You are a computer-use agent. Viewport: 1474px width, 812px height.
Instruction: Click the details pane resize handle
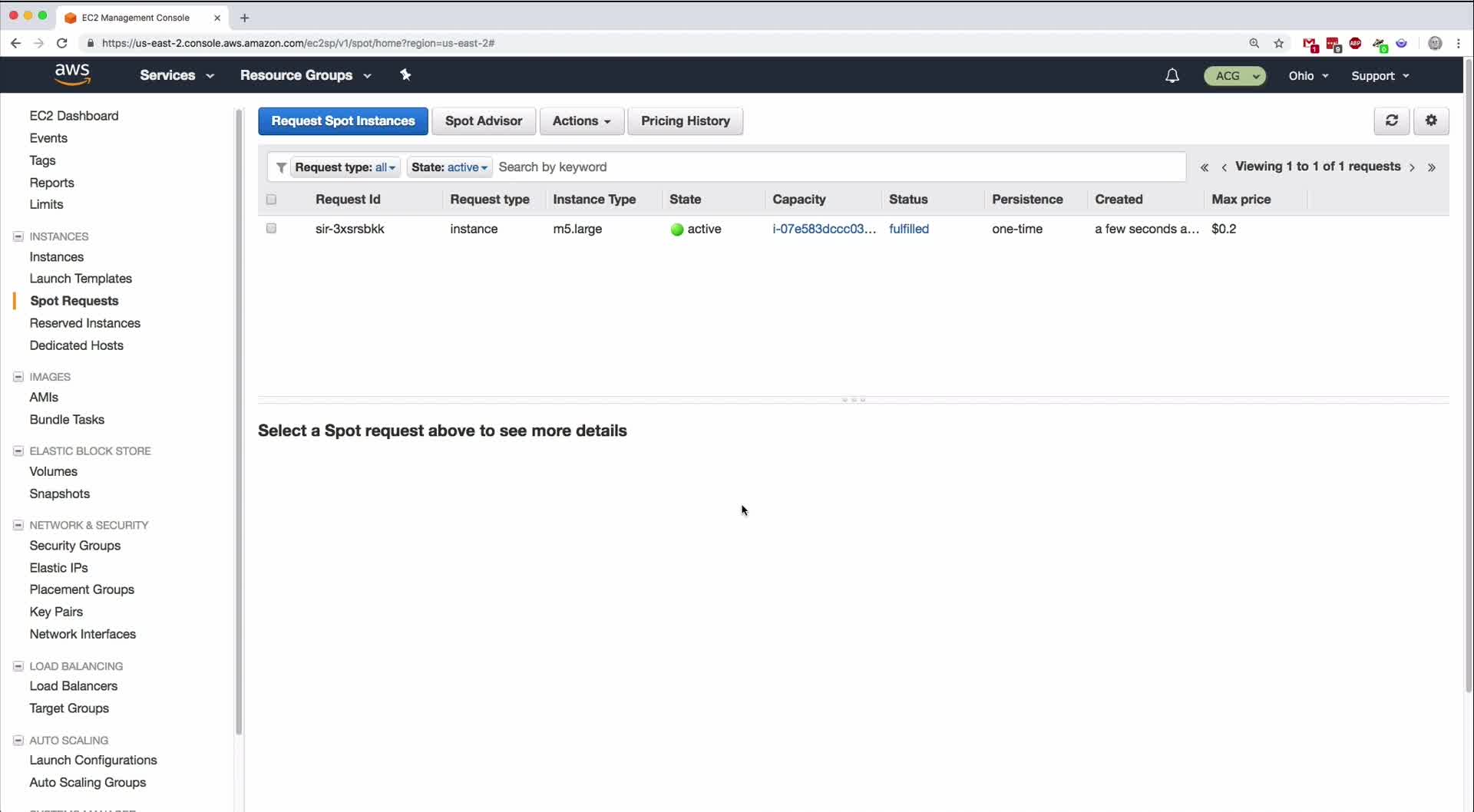tap(854, 400)
